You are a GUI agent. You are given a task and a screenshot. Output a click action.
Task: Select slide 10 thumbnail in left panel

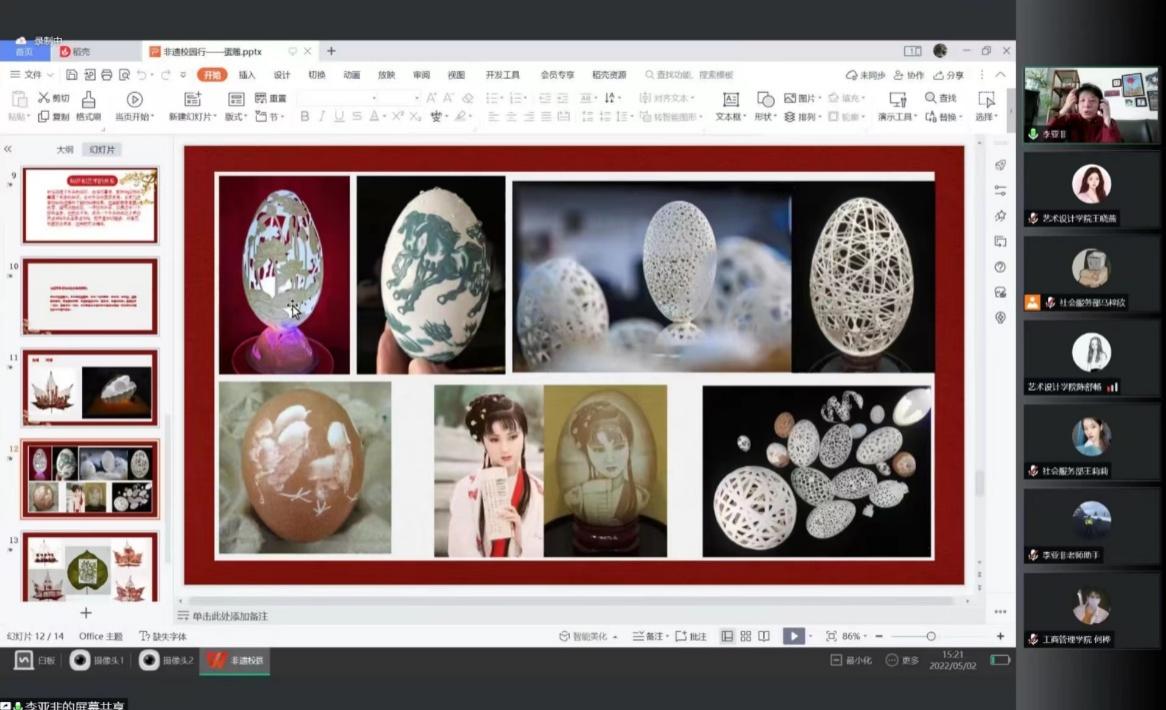(x=88, y=295)
